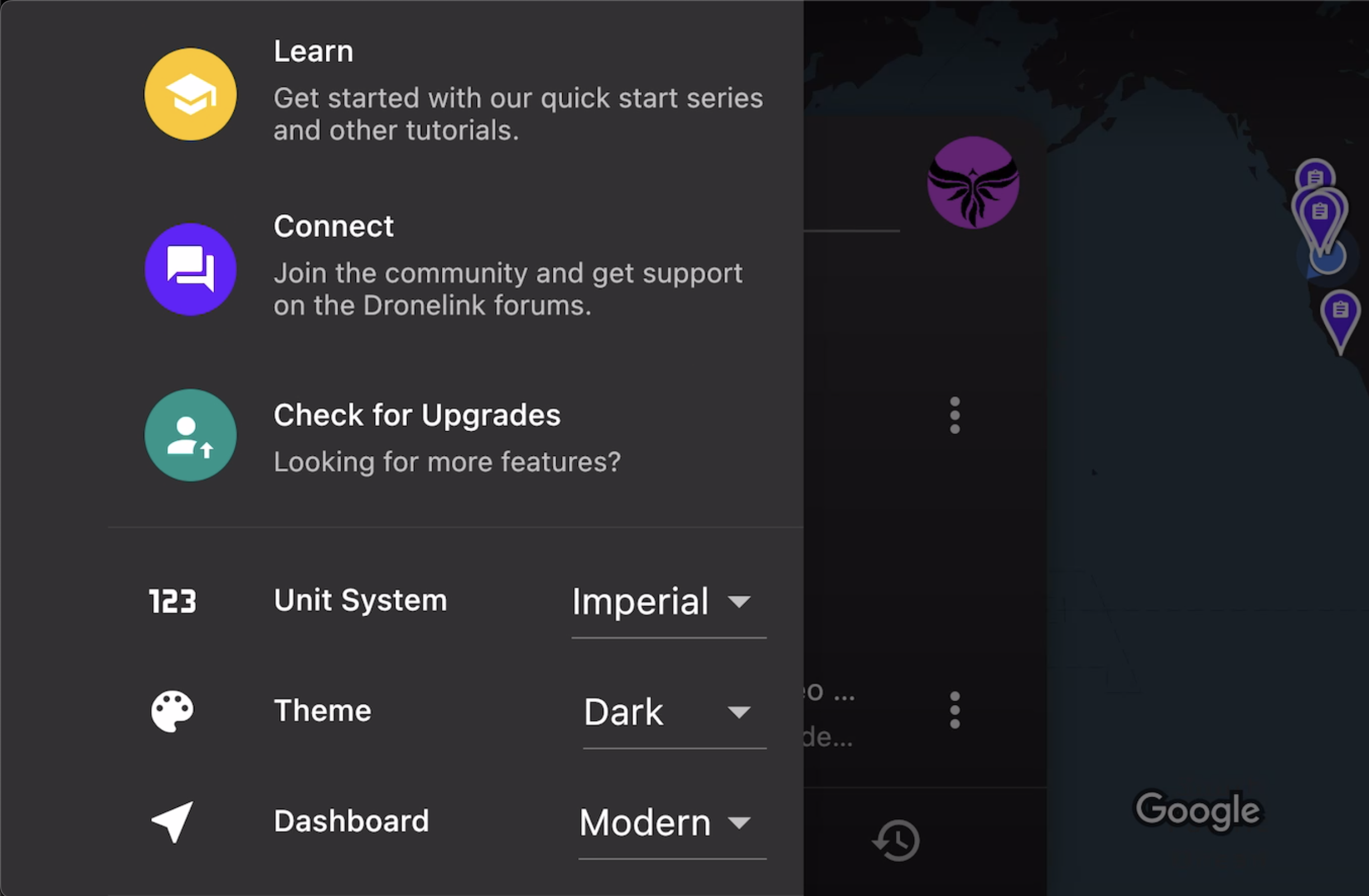The height and width of the screenshot is (896, 1369).
Task: Select the Check for Upgrades title
Action: click(417, 415)
